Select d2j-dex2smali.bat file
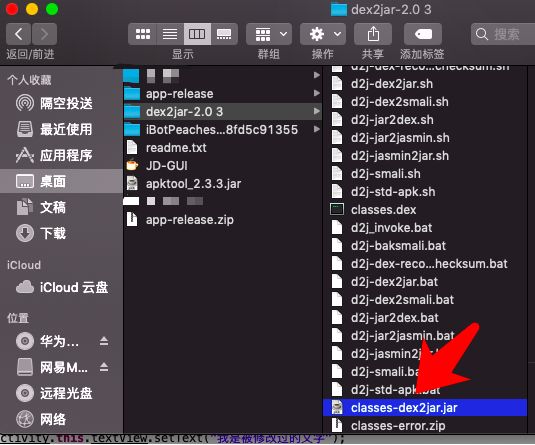The height and width of the screenshot is (445, 535). point(425,300)
